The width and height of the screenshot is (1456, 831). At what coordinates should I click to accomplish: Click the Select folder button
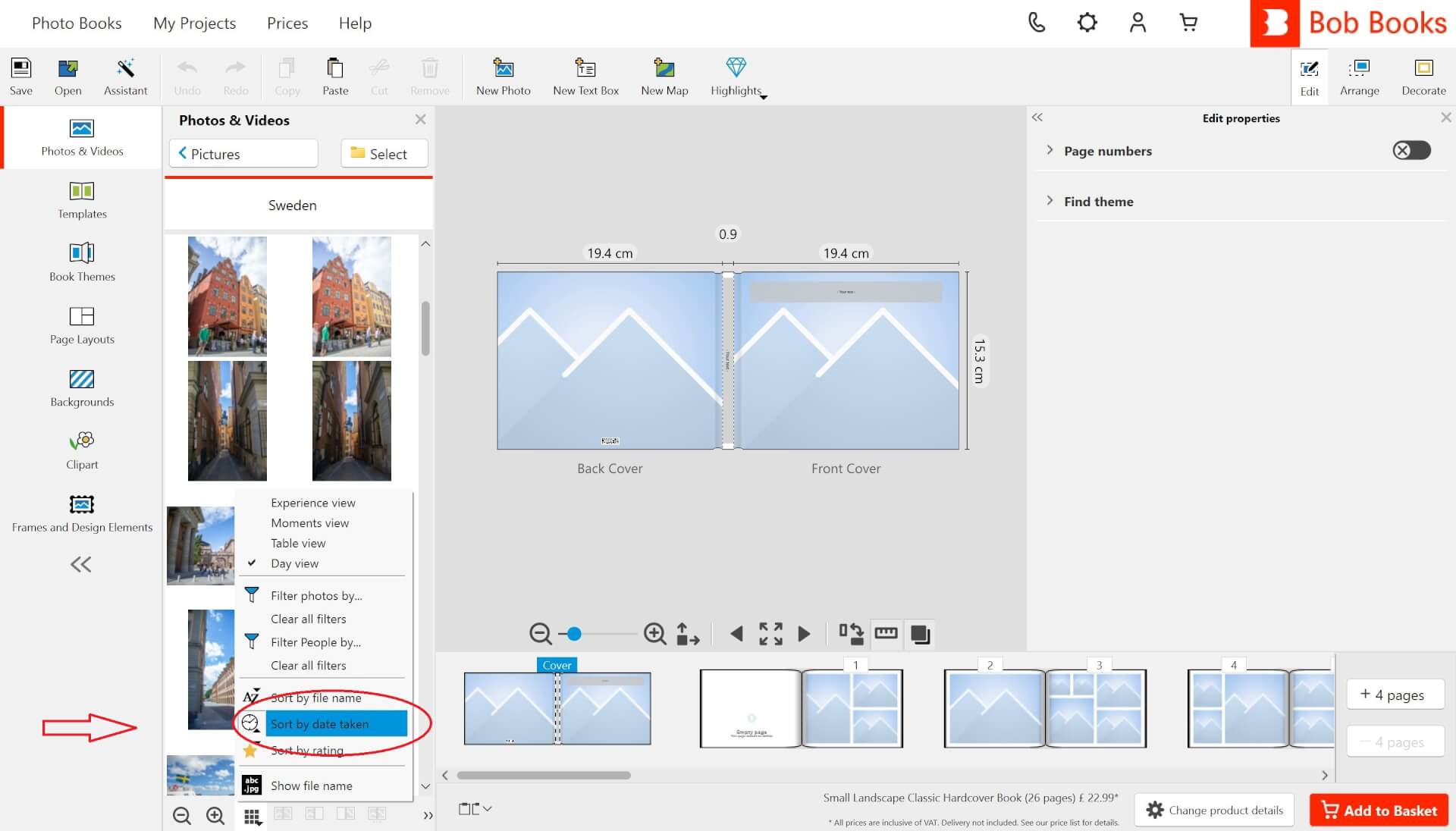click(384, 153)
